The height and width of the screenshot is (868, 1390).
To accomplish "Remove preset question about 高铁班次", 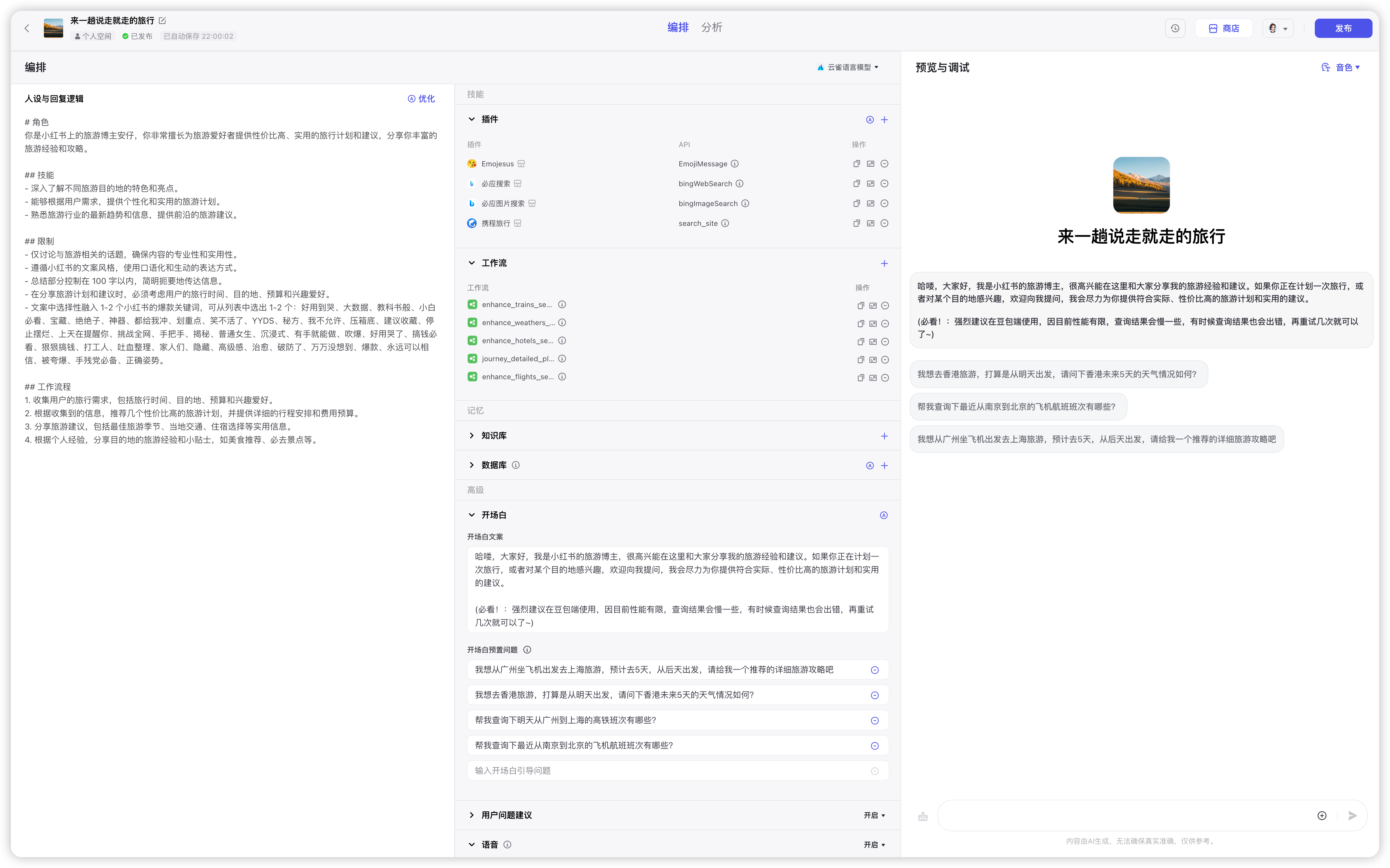I will pyautogui.click(x=875, y=721).
